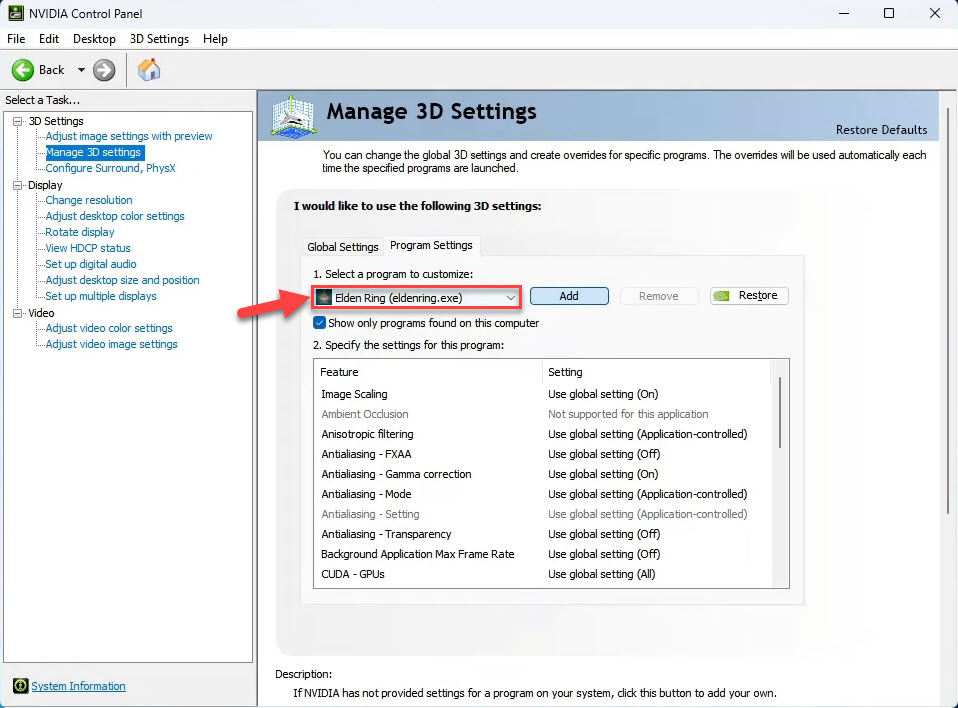Screen dimensions: 958x708
Task: Click the Elden Ring program icon
Action: pyautogui.click(x=324, y=297)
